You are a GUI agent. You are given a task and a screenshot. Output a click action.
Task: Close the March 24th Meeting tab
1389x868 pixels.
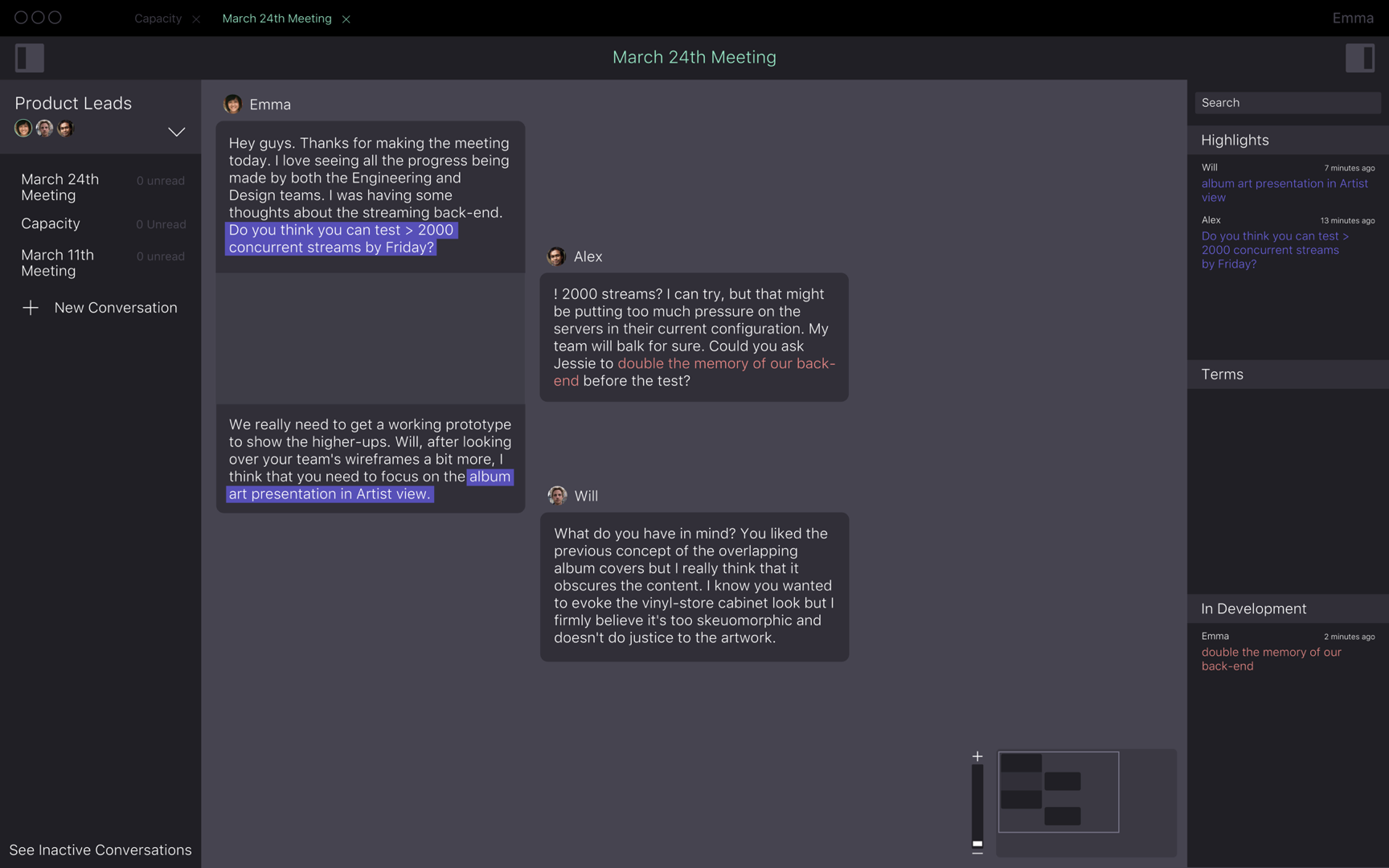tap(346, 19)
